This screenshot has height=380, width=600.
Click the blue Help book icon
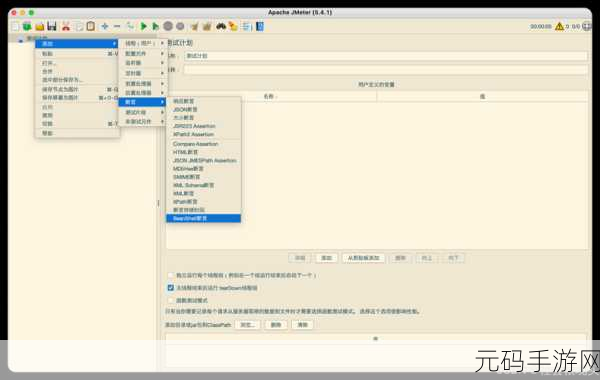coord(260,26)
